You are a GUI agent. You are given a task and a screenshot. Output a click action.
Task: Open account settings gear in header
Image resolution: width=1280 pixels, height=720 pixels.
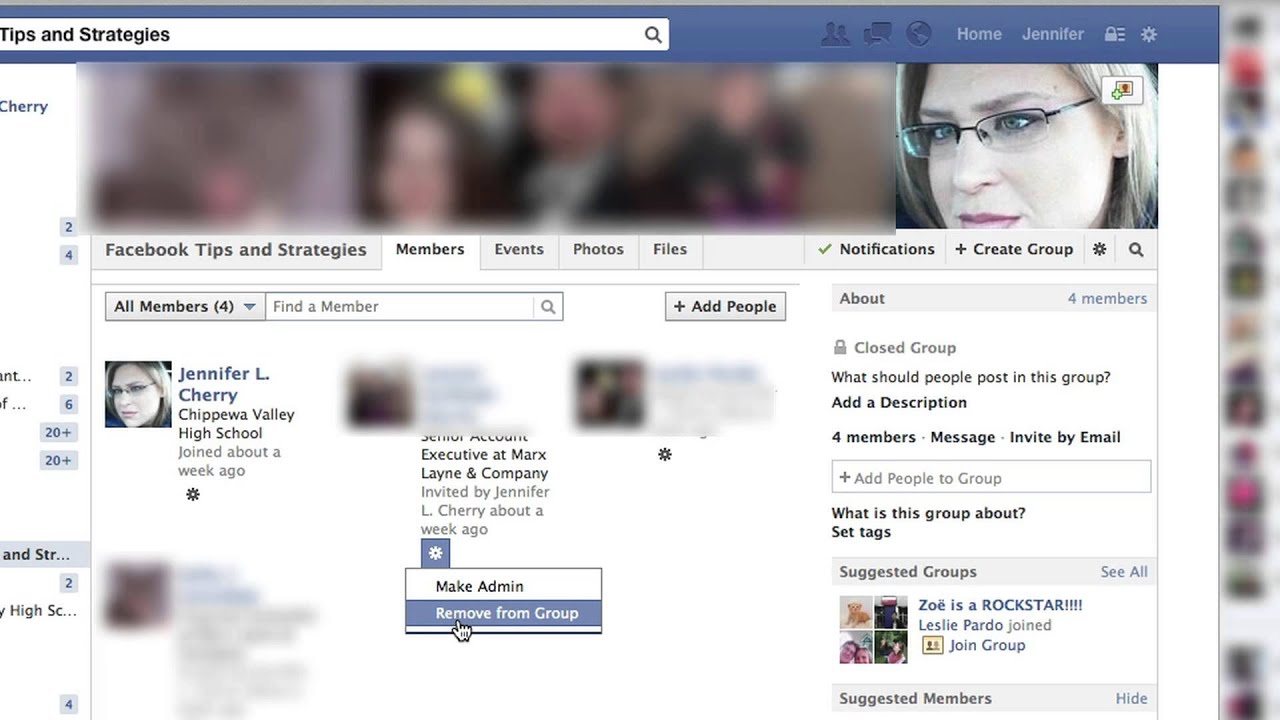1149,34
